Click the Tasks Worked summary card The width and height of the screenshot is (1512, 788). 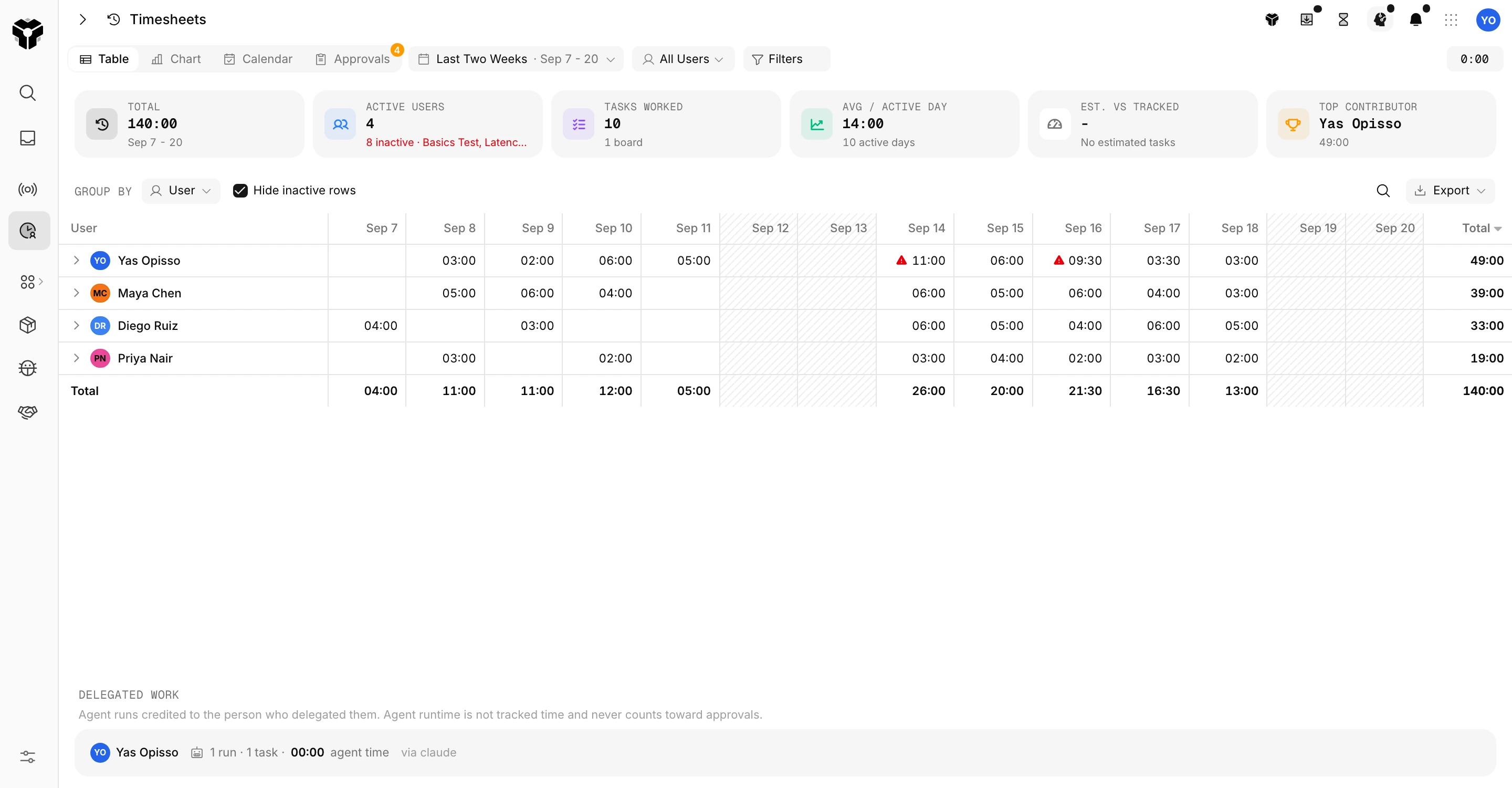[x=666, y=124]
